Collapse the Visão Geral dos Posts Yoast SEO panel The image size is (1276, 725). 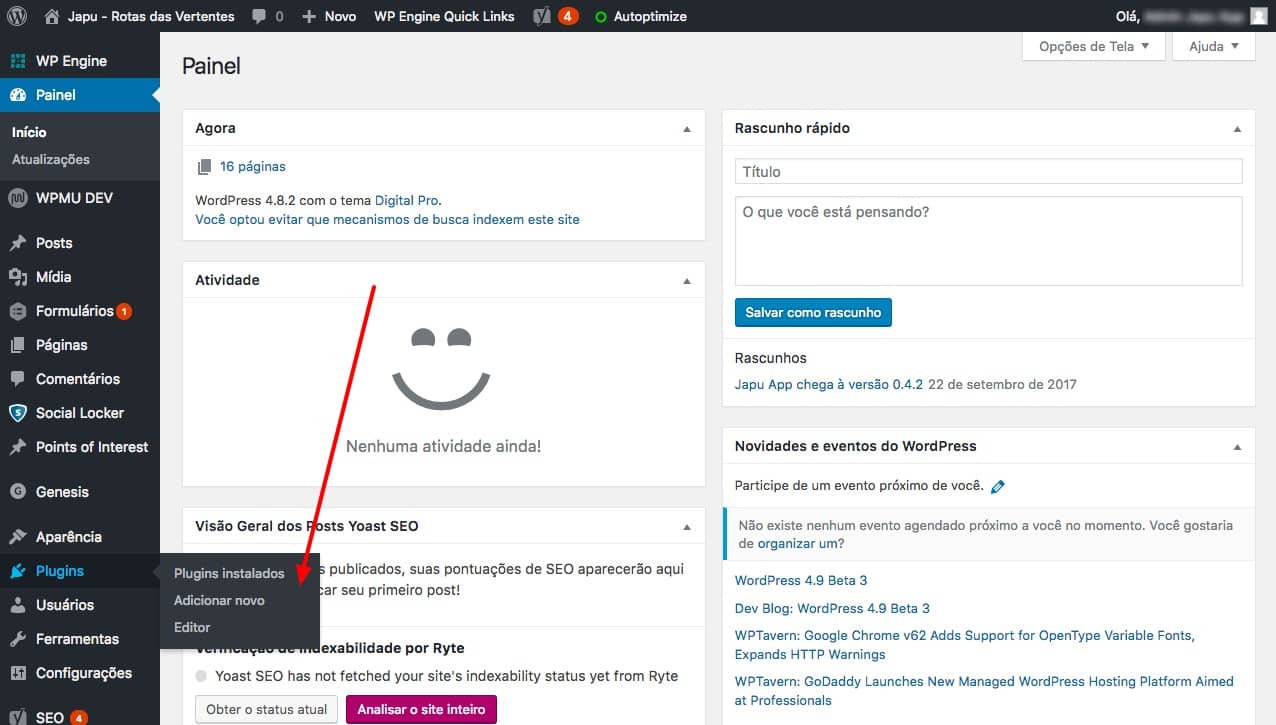pos(686,527)
